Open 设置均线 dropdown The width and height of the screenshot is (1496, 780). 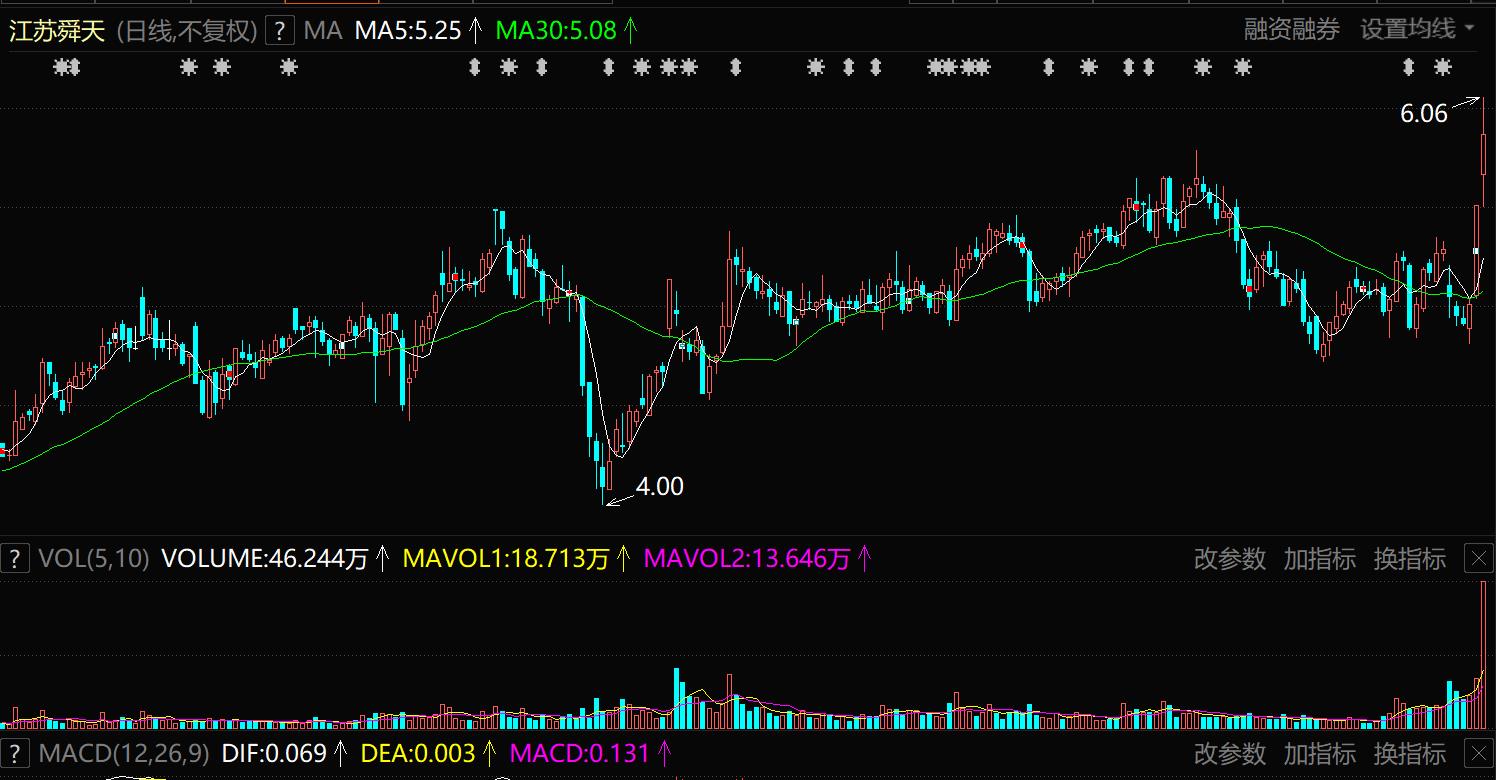(1417, 29)
